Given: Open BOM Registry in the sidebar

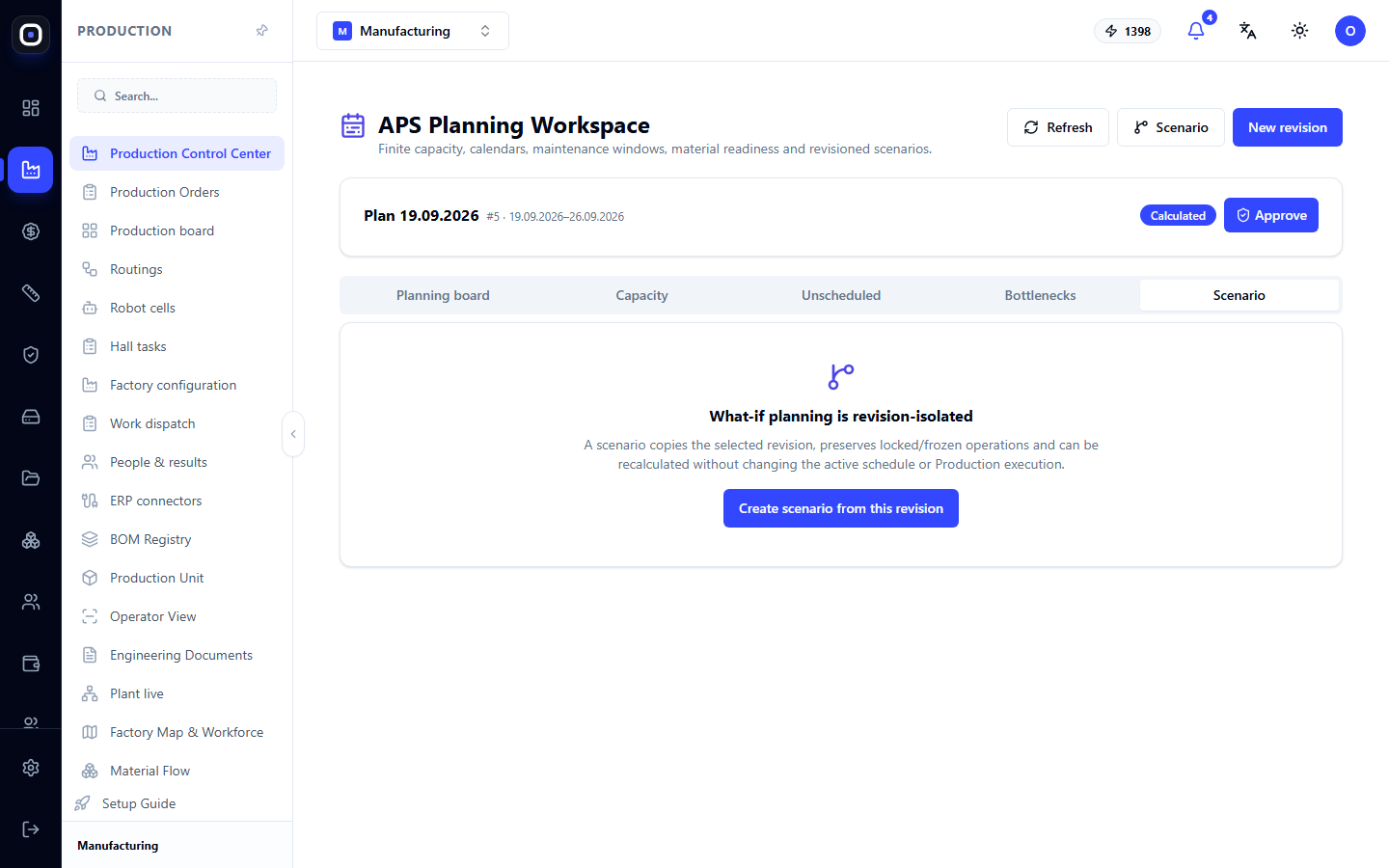Looking at the screenshot, I should (177, 539).
